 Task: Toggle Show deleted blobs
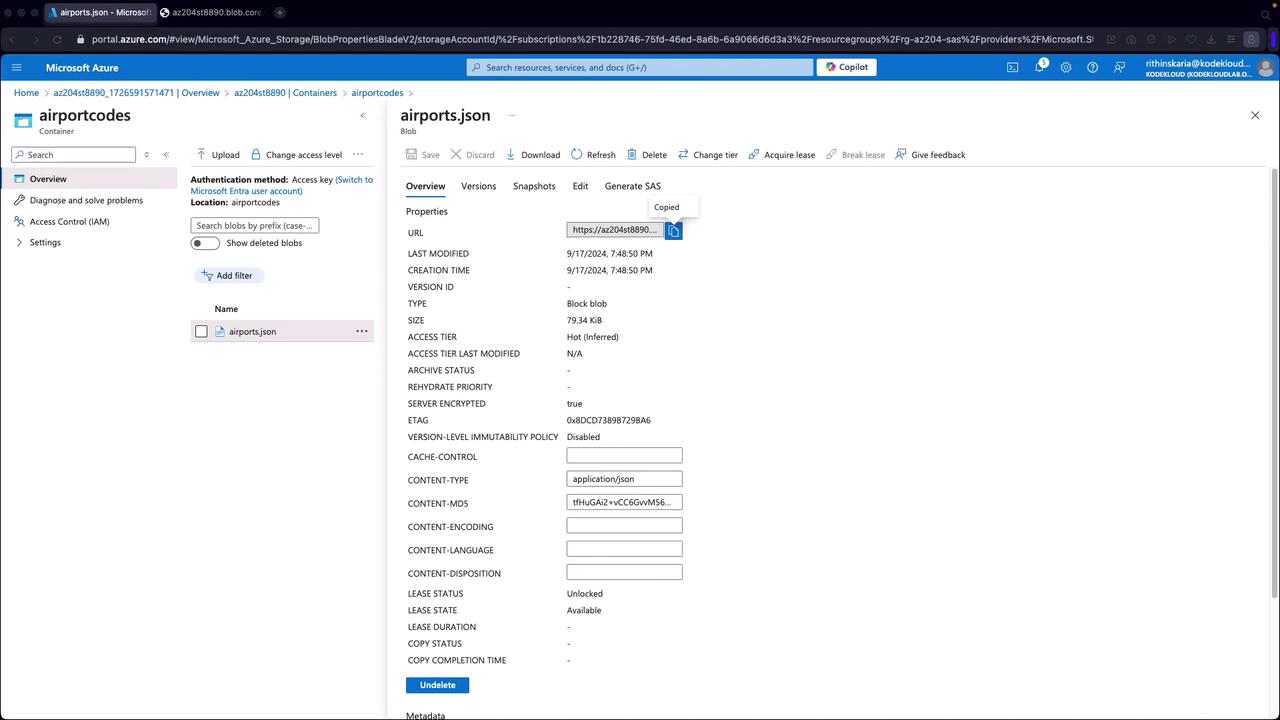point(205,243)
